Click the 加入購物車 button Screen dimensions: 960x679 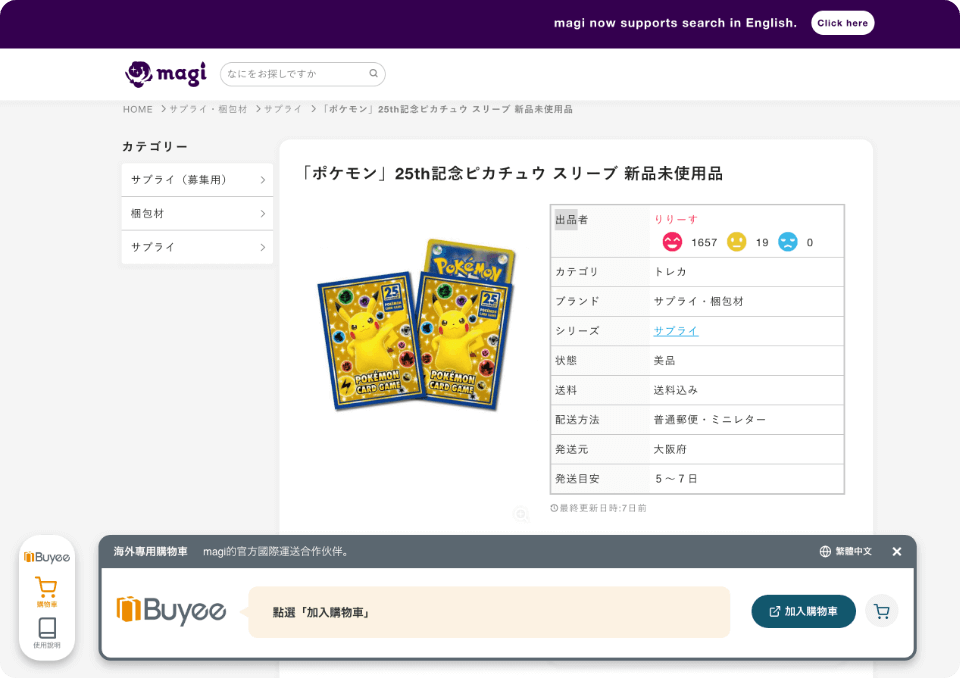[803, 611]
